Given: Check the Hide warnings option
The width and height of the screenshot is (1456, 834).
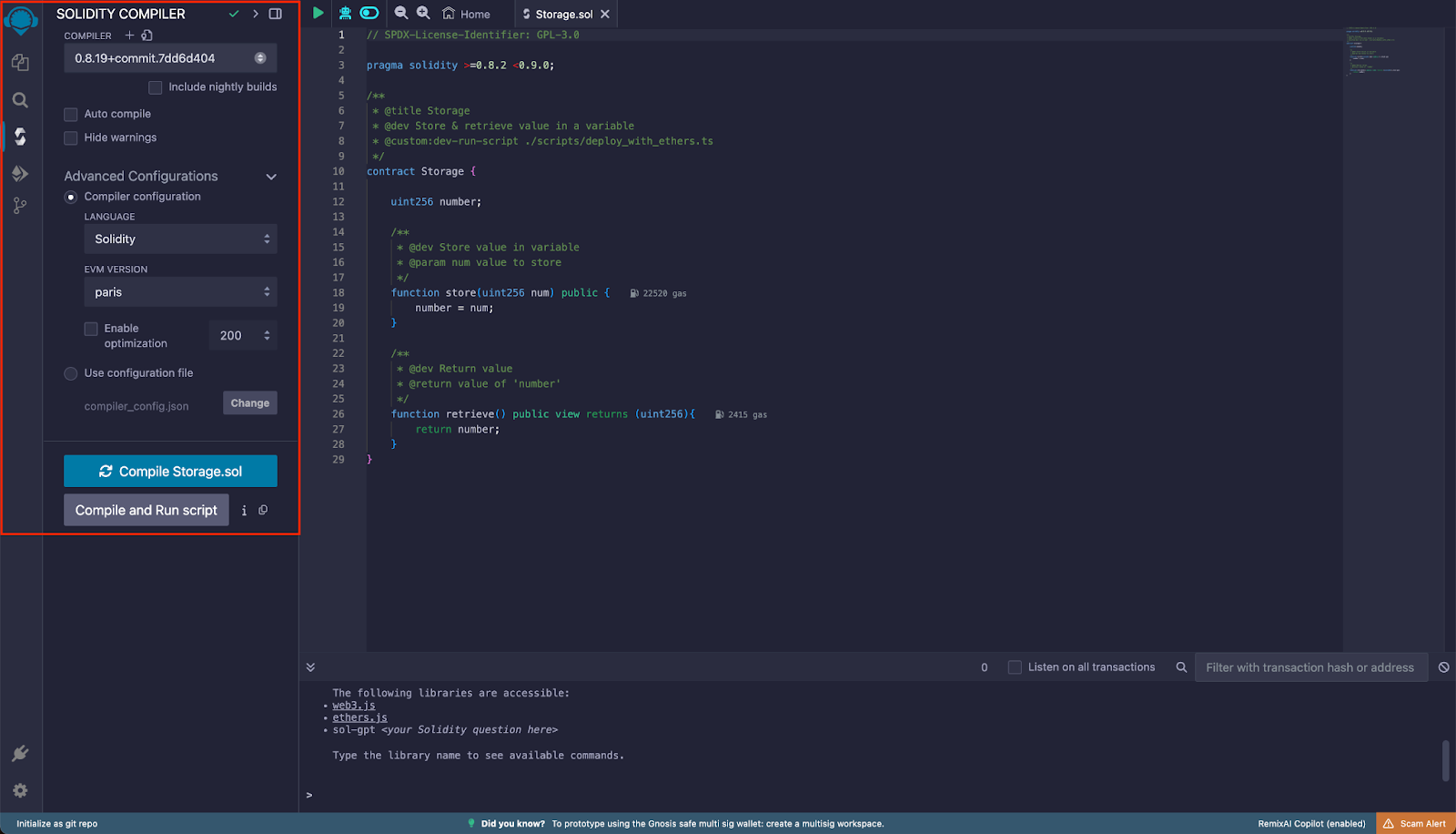Looking at the screenshot, I should (x=70, y=137).
